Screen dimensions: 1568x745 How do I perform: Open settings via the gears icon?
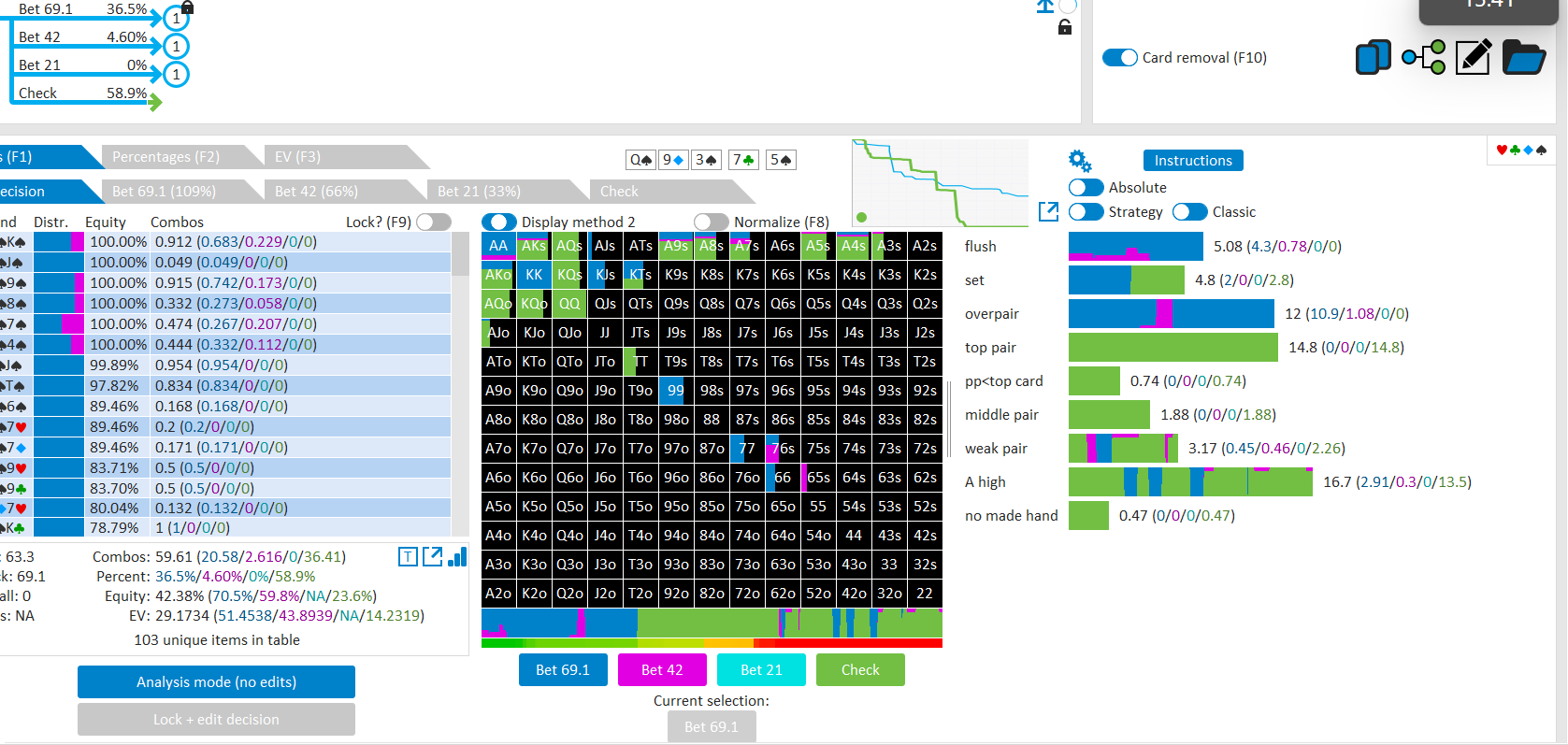(1080, 161)
